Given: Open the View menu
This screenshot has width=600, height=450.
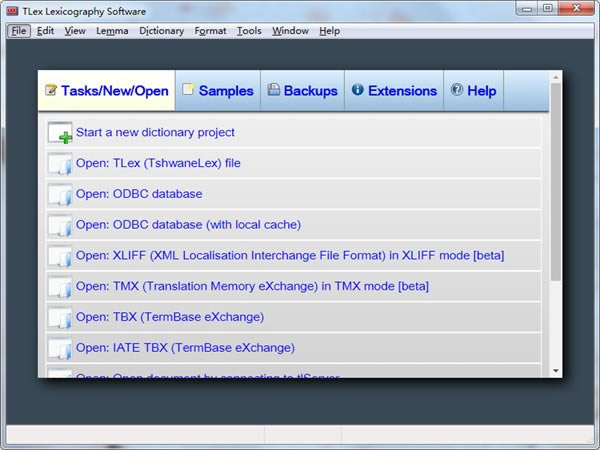Looking at the screenshot, I should 75,31.
